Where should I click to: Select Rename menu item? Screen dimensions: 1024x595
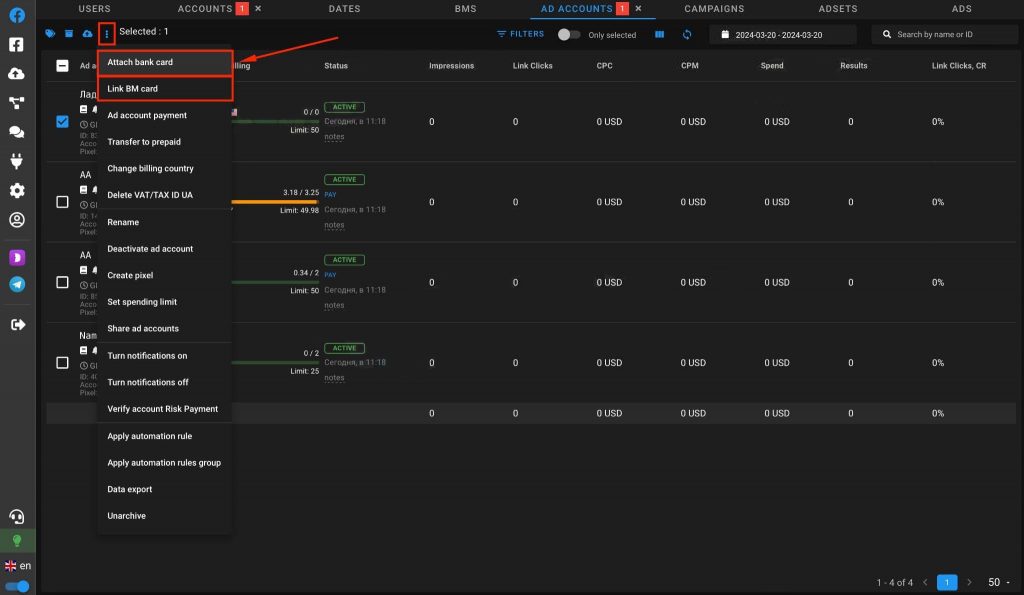tap(165, 222)
